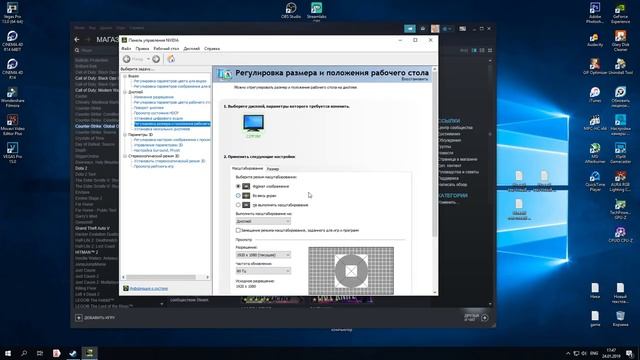Open Glary Disk Cleaner desktop icon
The width and height of the screenshot is (640, 360).
point(620,40)
